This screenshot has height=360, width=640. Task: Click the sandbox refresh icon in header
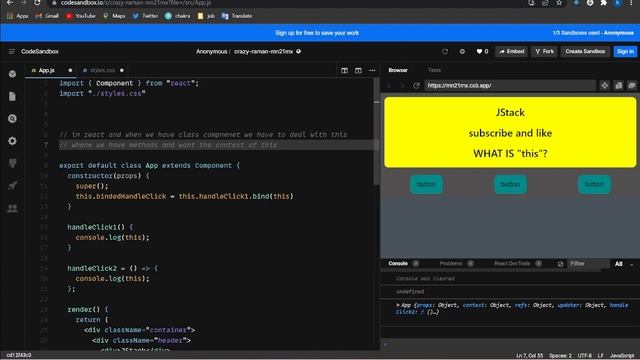click(x=445, y=51)
